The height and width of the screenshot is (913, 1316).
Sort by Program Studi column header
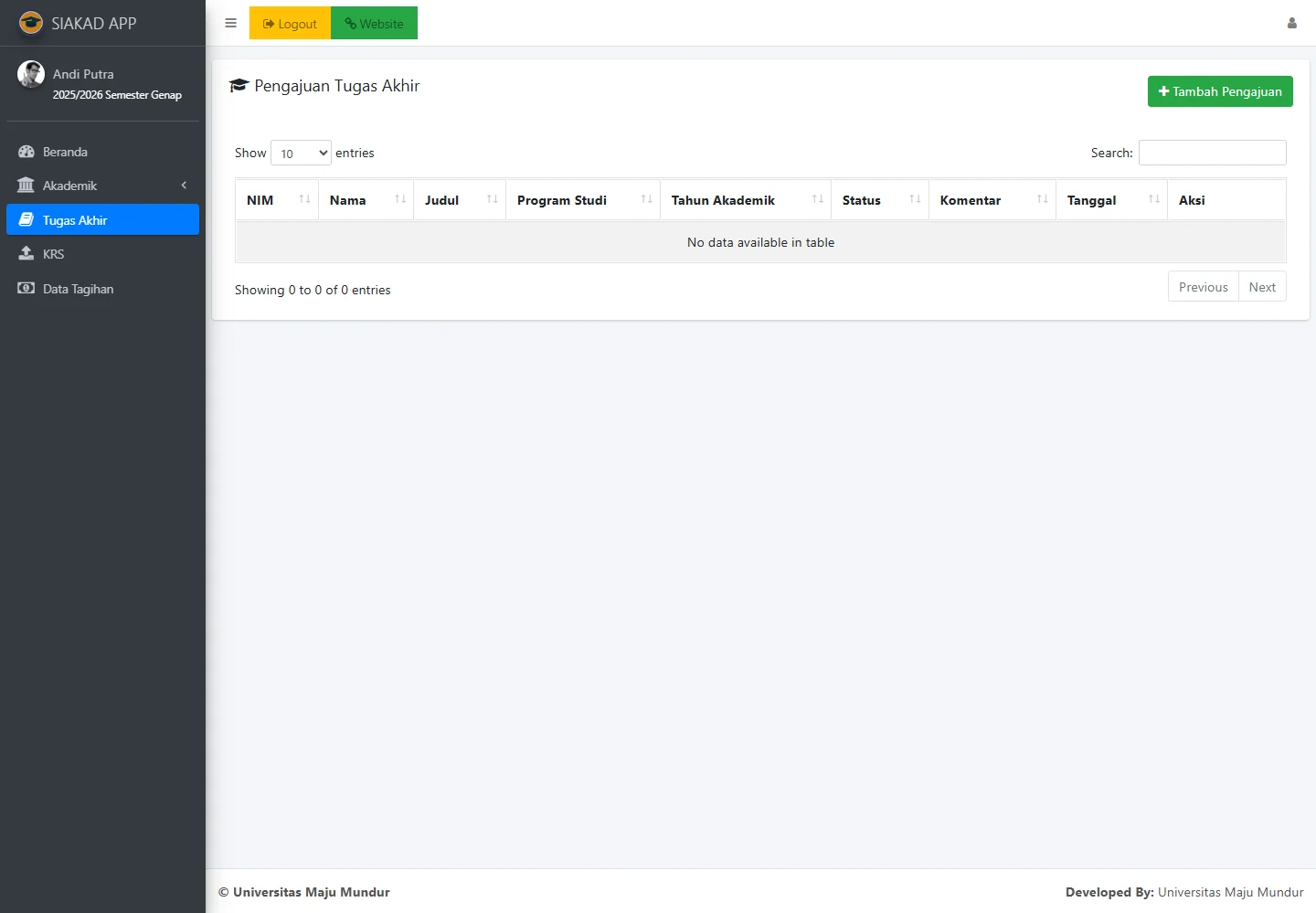point(582,200)
